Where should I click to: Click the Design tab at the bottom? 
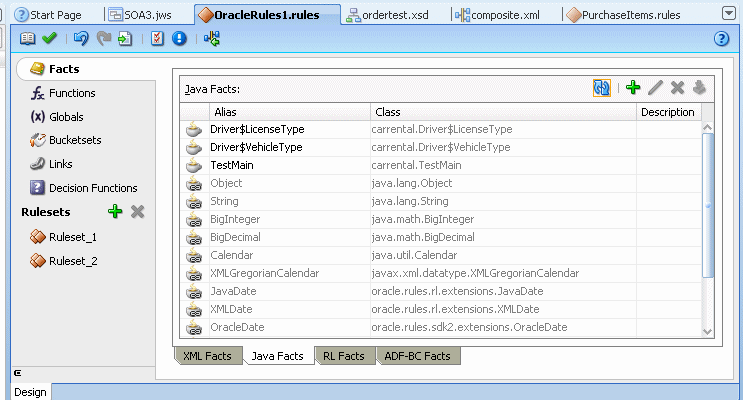point(30,392)
